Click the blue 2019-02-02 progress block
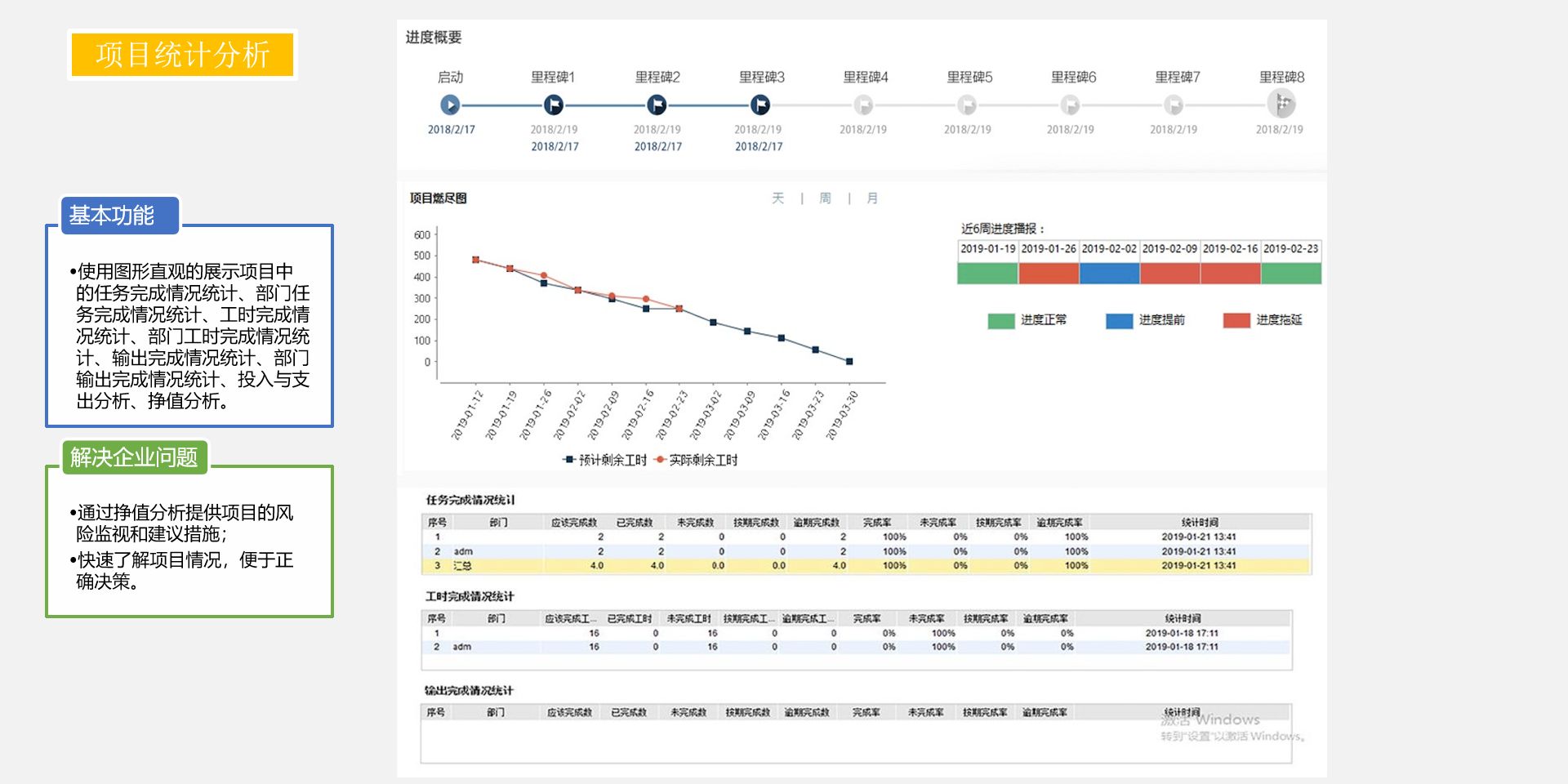Image resolution: width=1568 pixels, height=784 pixels. click(x=1108, y=274)
